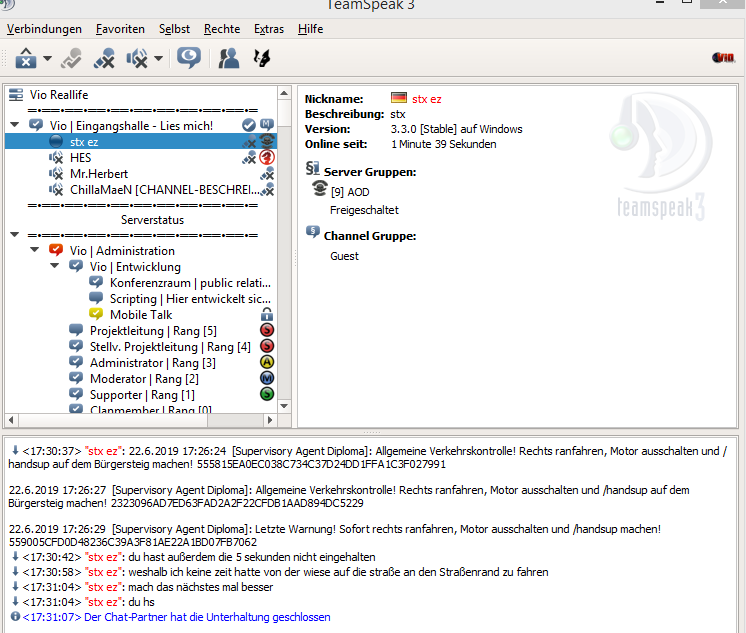Open the dropdown arrow beside the connect icon
Image resolution: width=746 pixels, height=633 pixels.
pos(48,59)
